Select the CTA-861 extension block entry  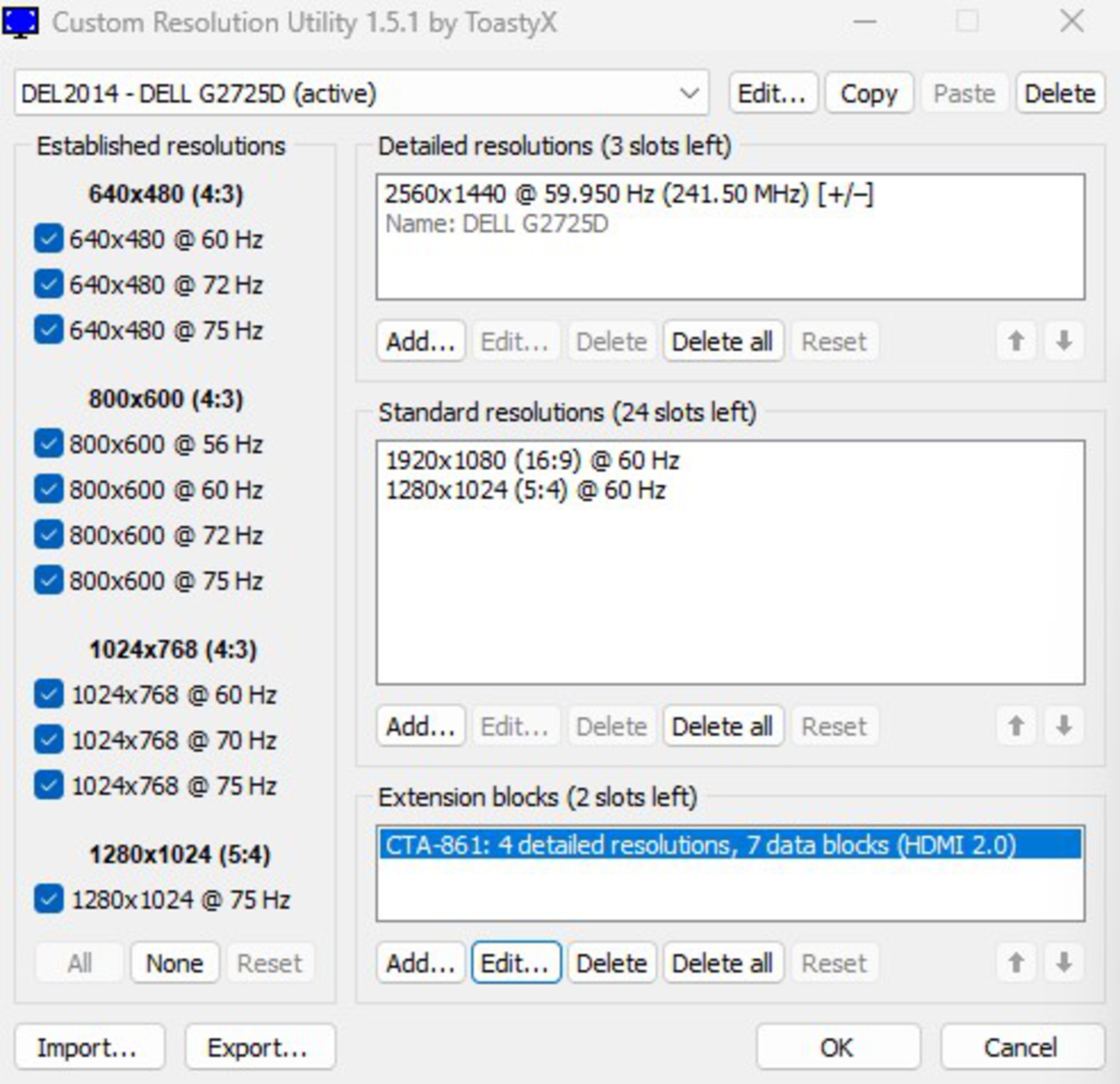click(730, 845)
